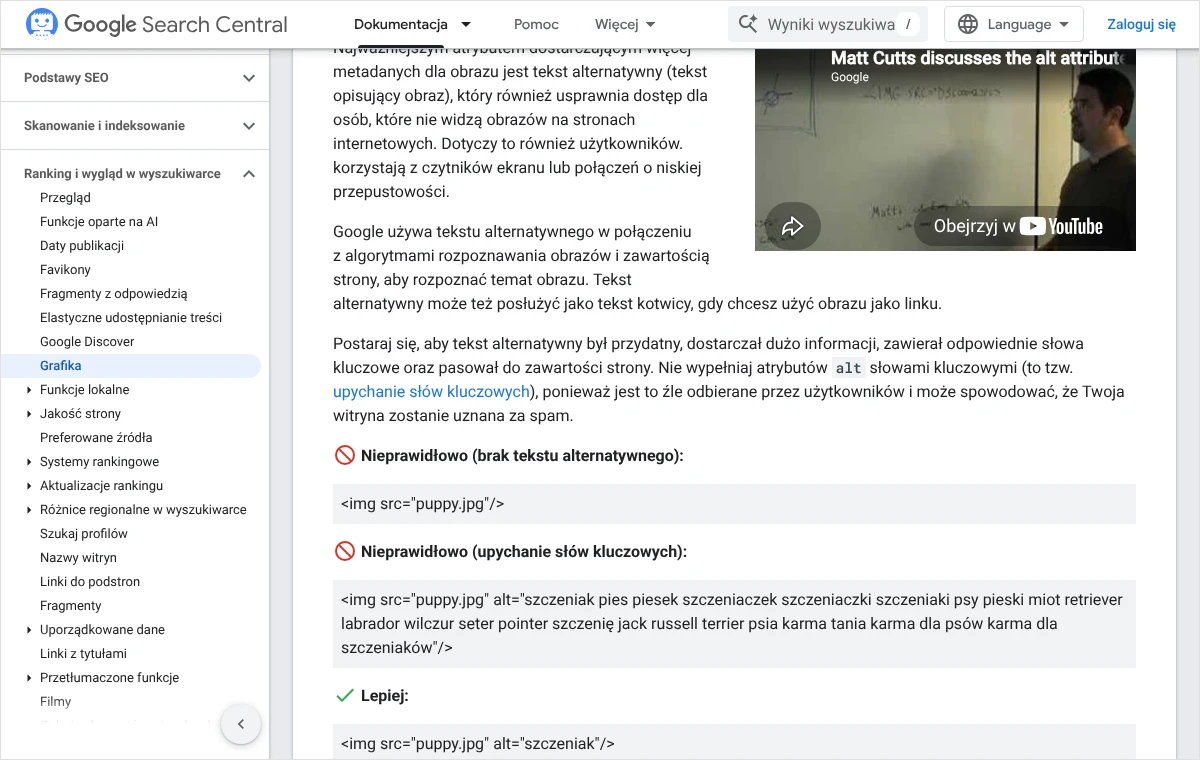1200x760 pixels.
Task: Expand Funkcje lokalne tree arrow
Action: (29, 390)
